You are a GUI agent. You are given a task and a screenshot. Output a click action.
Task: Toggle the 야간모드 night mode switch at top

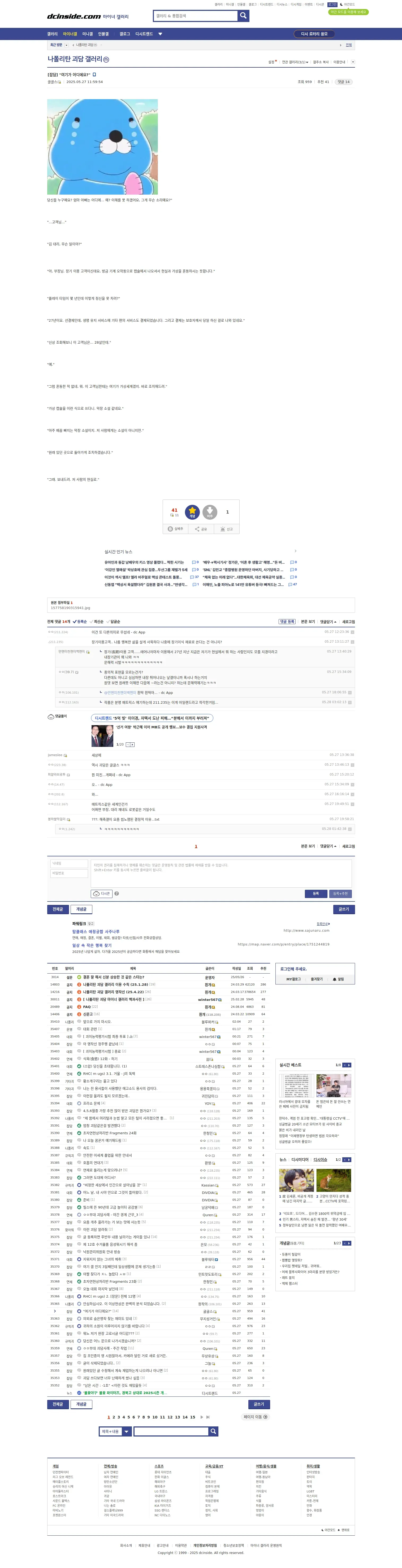347,5
